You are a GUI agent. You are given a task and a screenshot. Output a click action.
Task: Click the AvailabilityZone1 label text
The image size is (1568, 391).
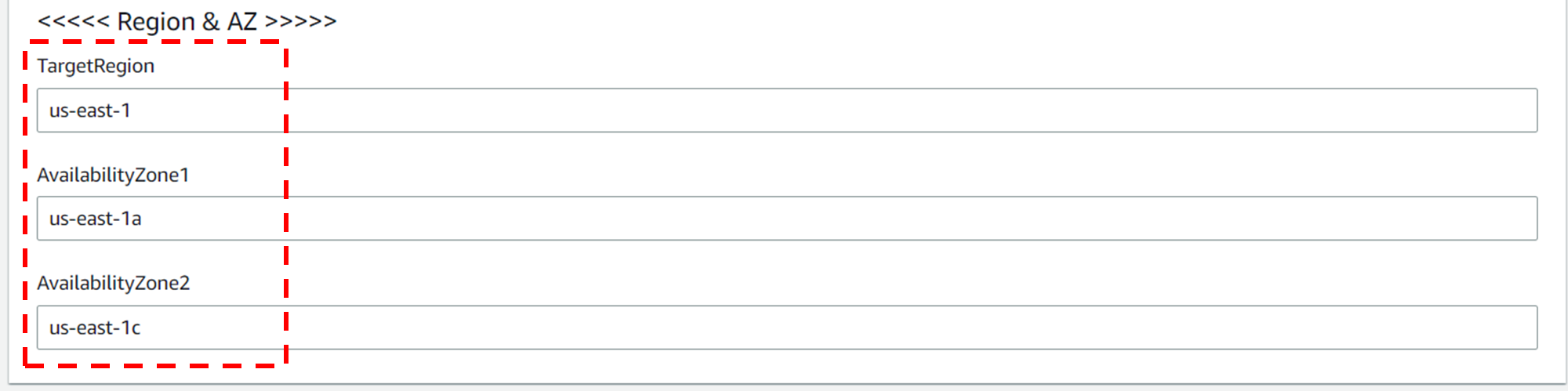tap(113, 175)
